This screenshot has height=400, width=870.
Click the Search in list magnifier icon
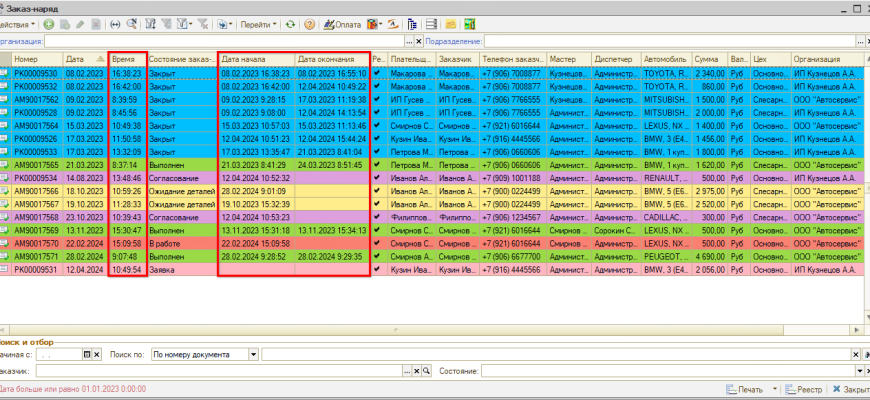point(133,23)
